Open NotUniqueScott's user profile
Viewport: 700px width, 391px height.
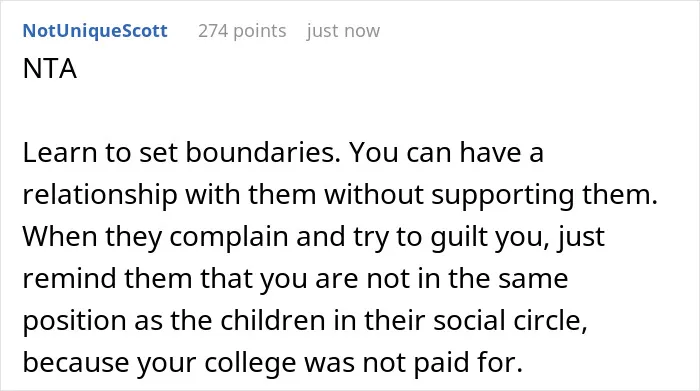point(95,31)
